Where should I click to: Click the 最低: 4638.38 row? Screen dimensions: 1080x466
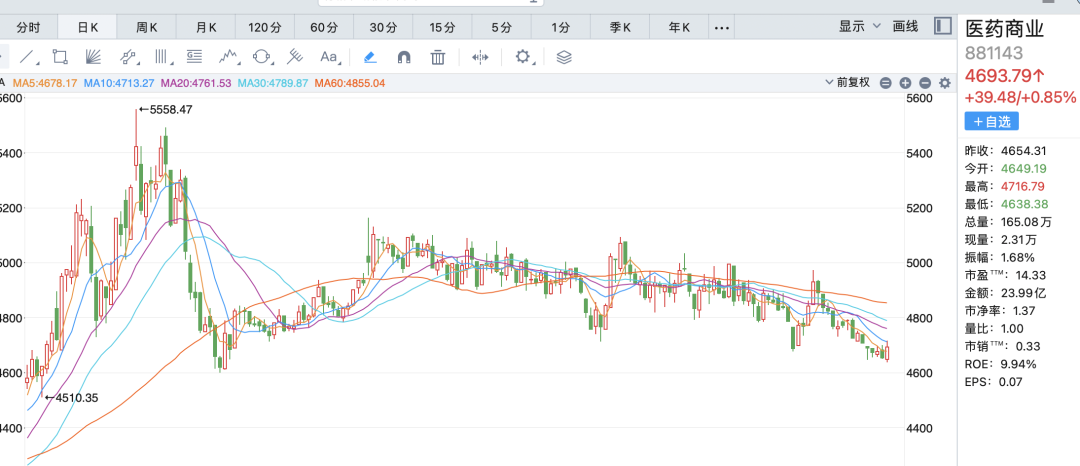[x=1006, y=204]
